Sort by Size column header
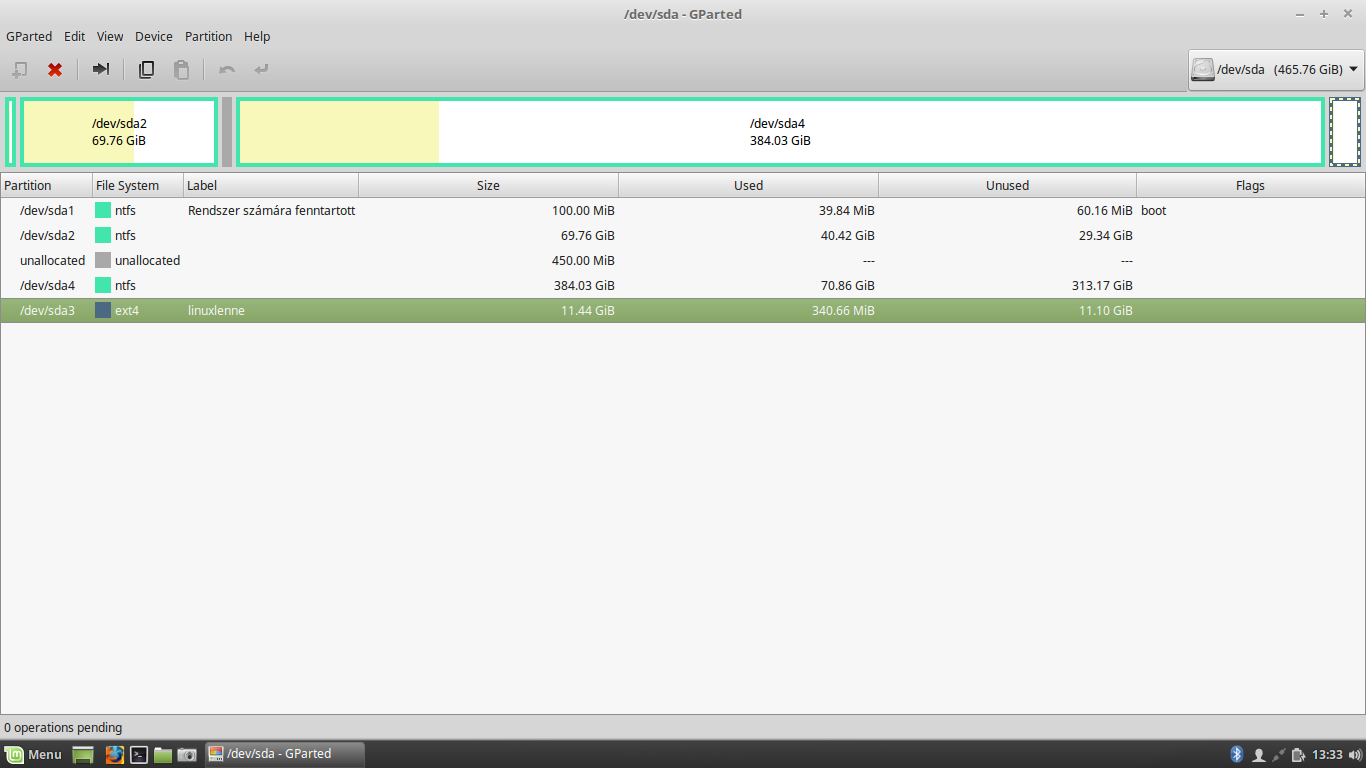The image size is (1366, 768). (488, 185)
